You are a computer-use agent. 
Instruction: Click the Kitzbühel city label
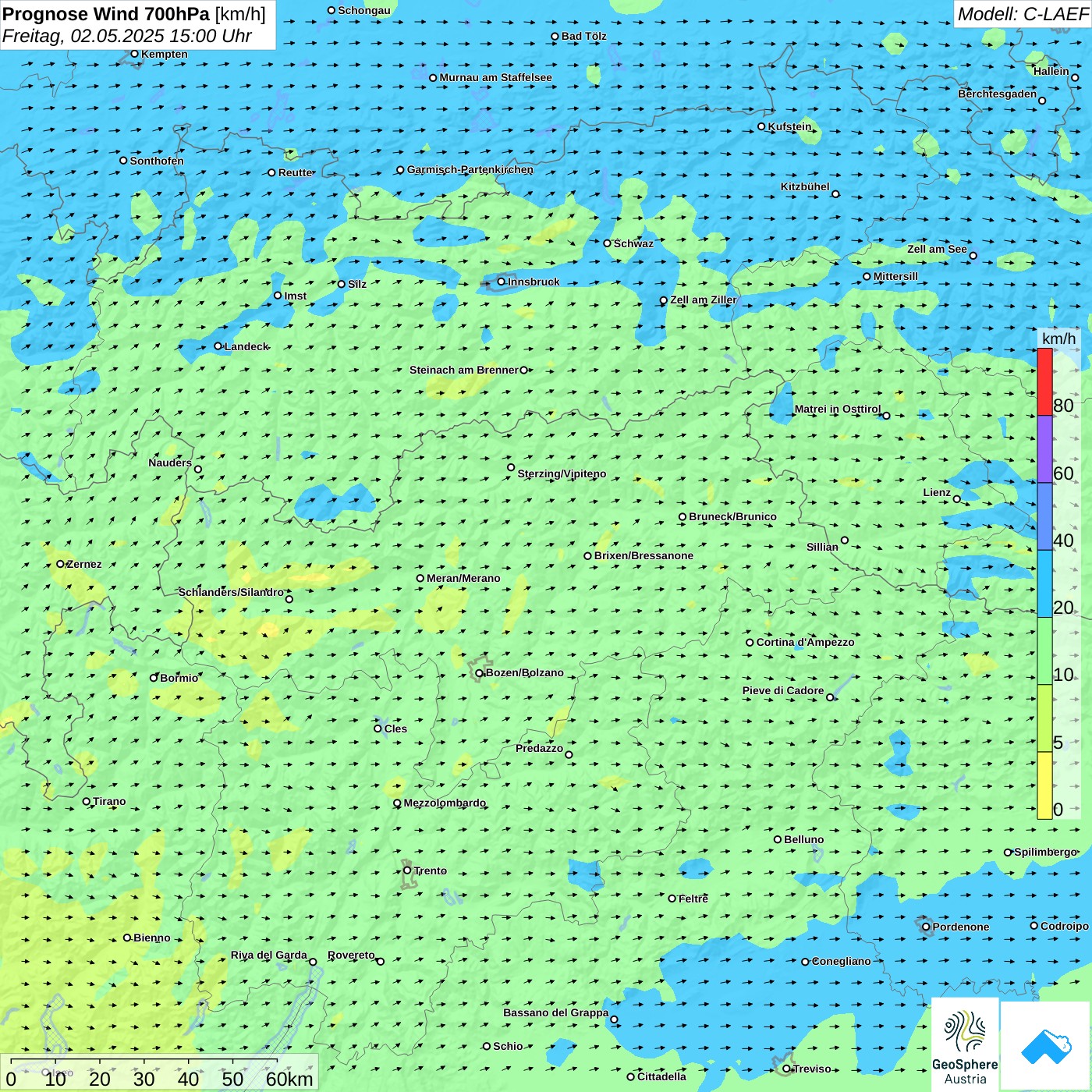pyautogui.click(x=806, y=186)
